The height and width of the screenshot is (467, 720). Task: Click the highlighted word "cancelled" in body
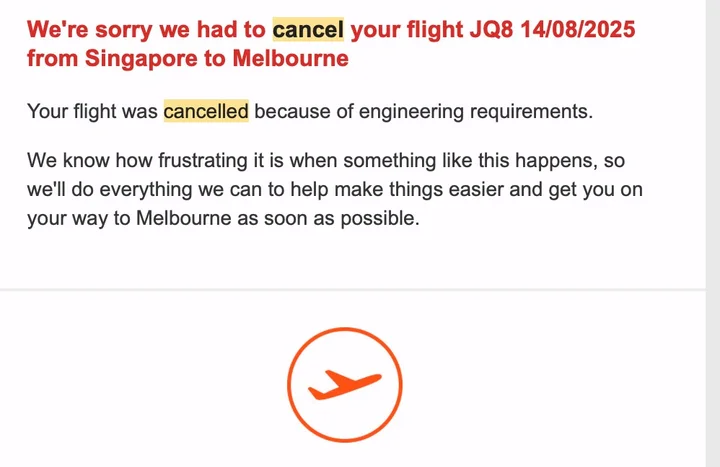[206, 111]
